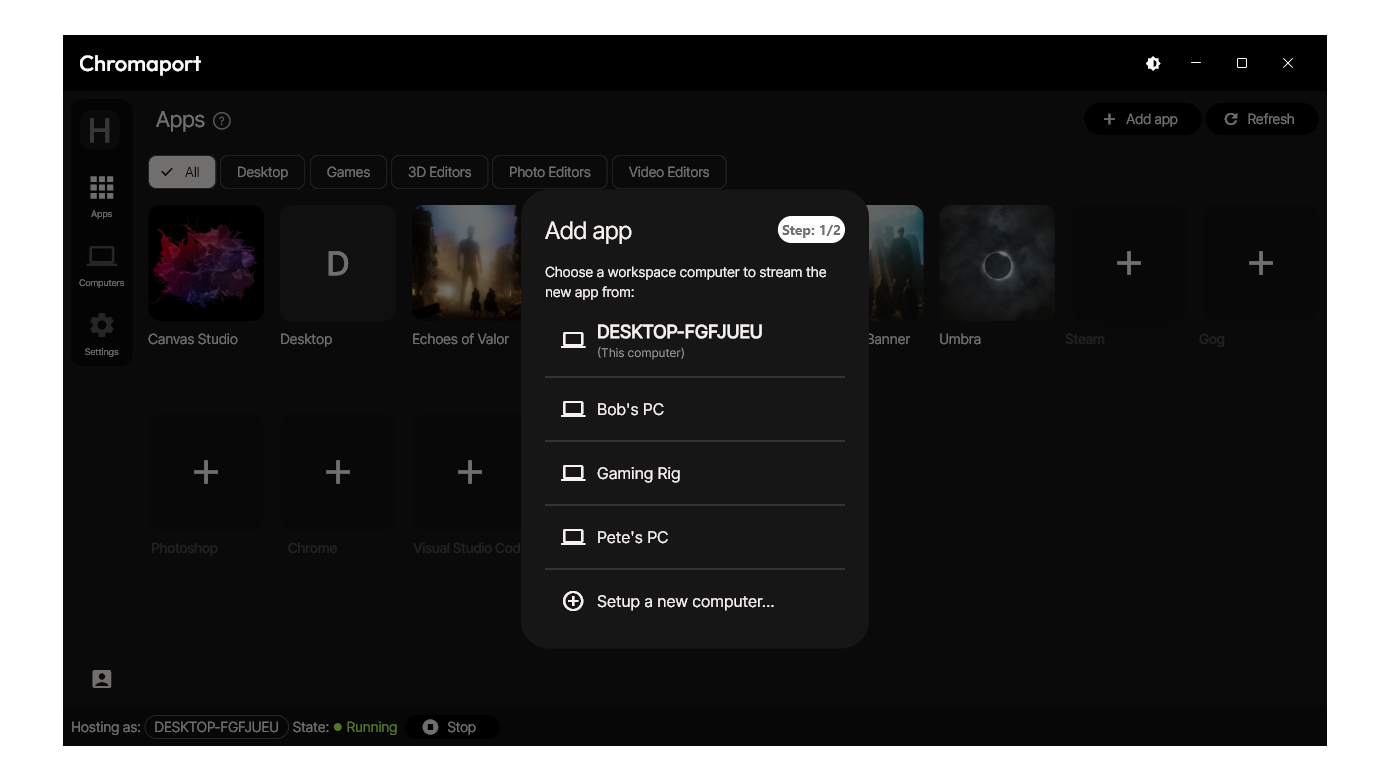Click the Apps help question mark icon

[x=222, y=121]
